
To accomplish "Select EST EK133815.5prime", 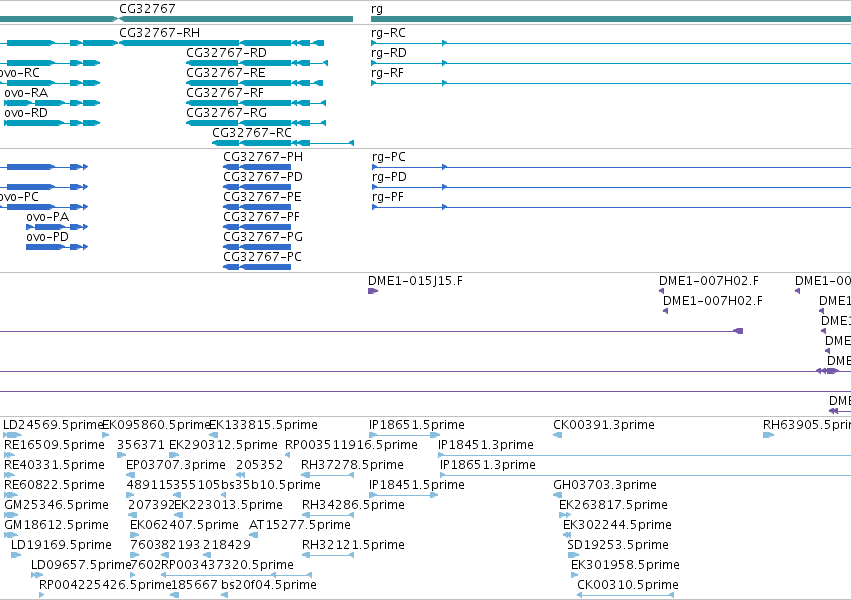I will click(214, 435).
